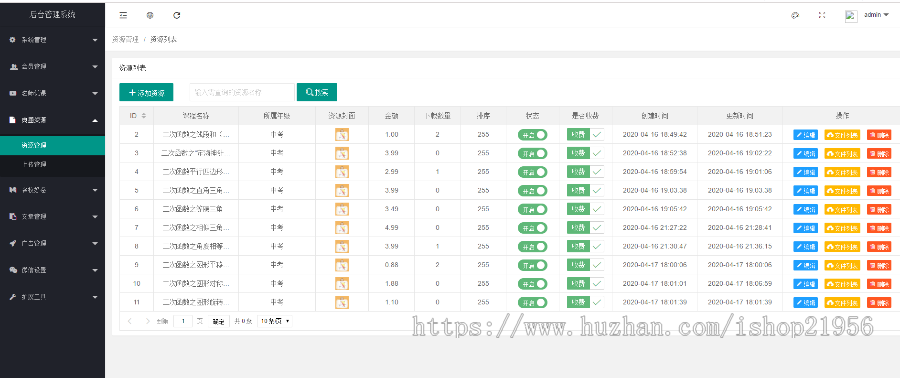The width and height of the screenshot is (900, 378).
Task: Click the admin avatar image
Action: [851, 16]
